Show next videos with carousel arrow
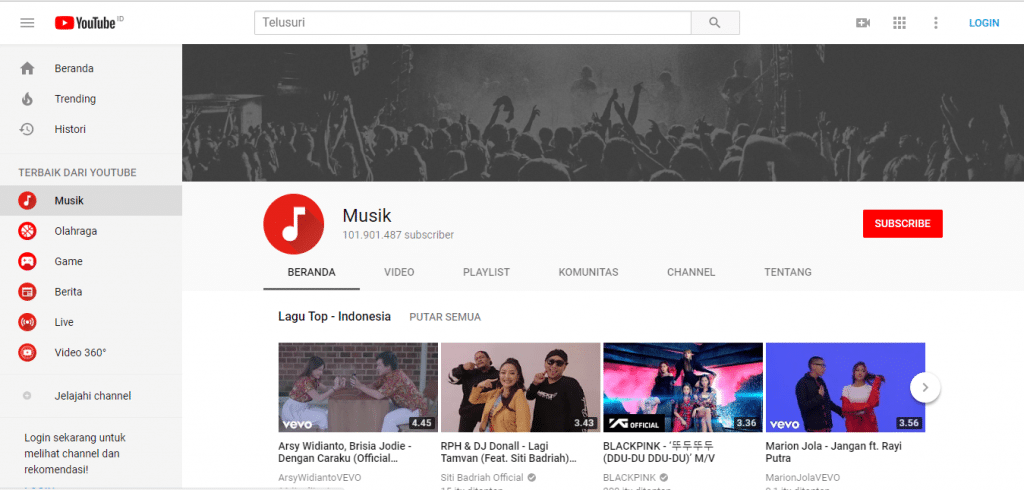Screen dimensions: 1024x490 925,387
